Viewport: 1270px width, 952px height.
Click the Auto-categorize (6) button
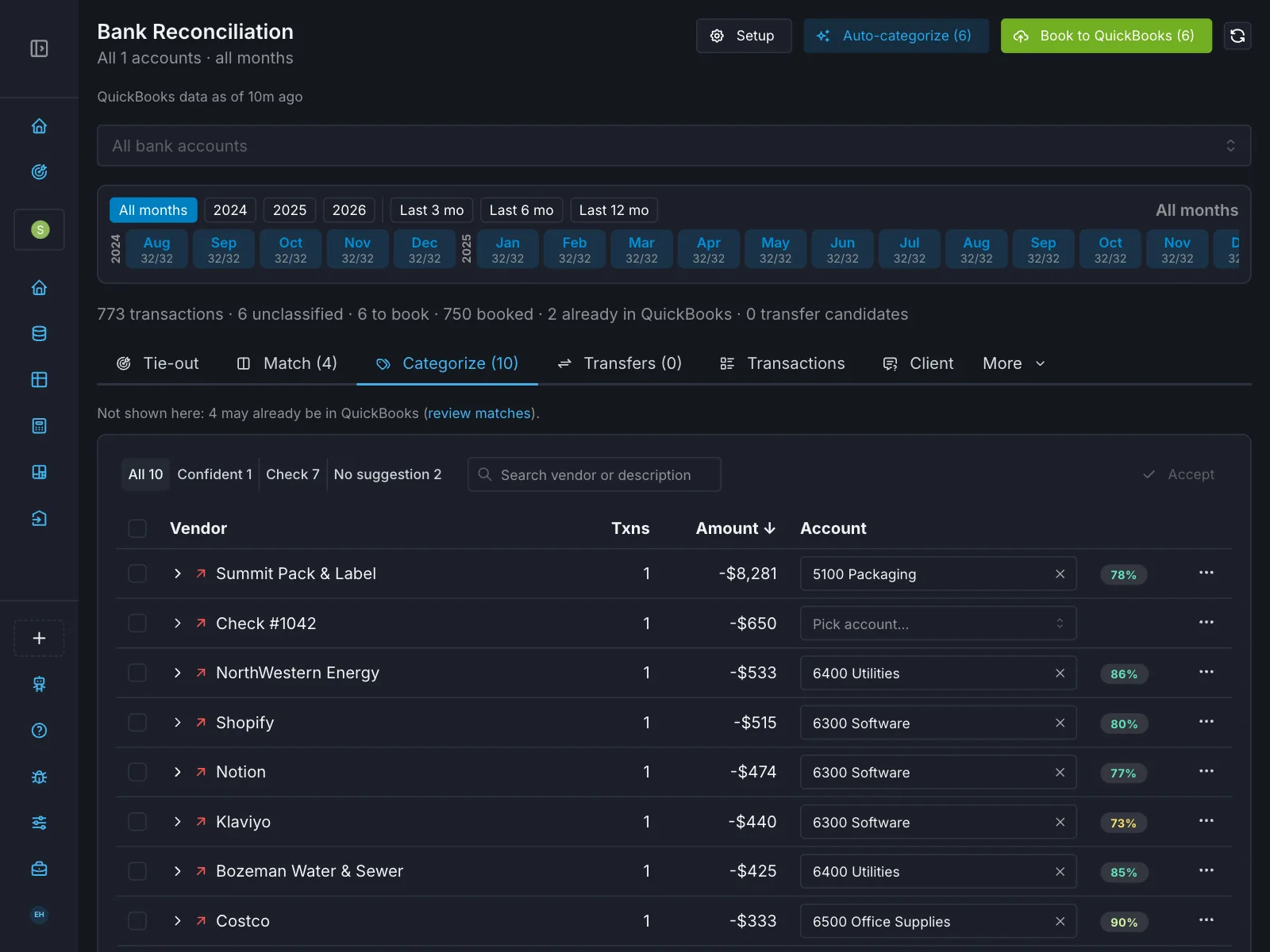pyautogui.click(x=896, y=36)
